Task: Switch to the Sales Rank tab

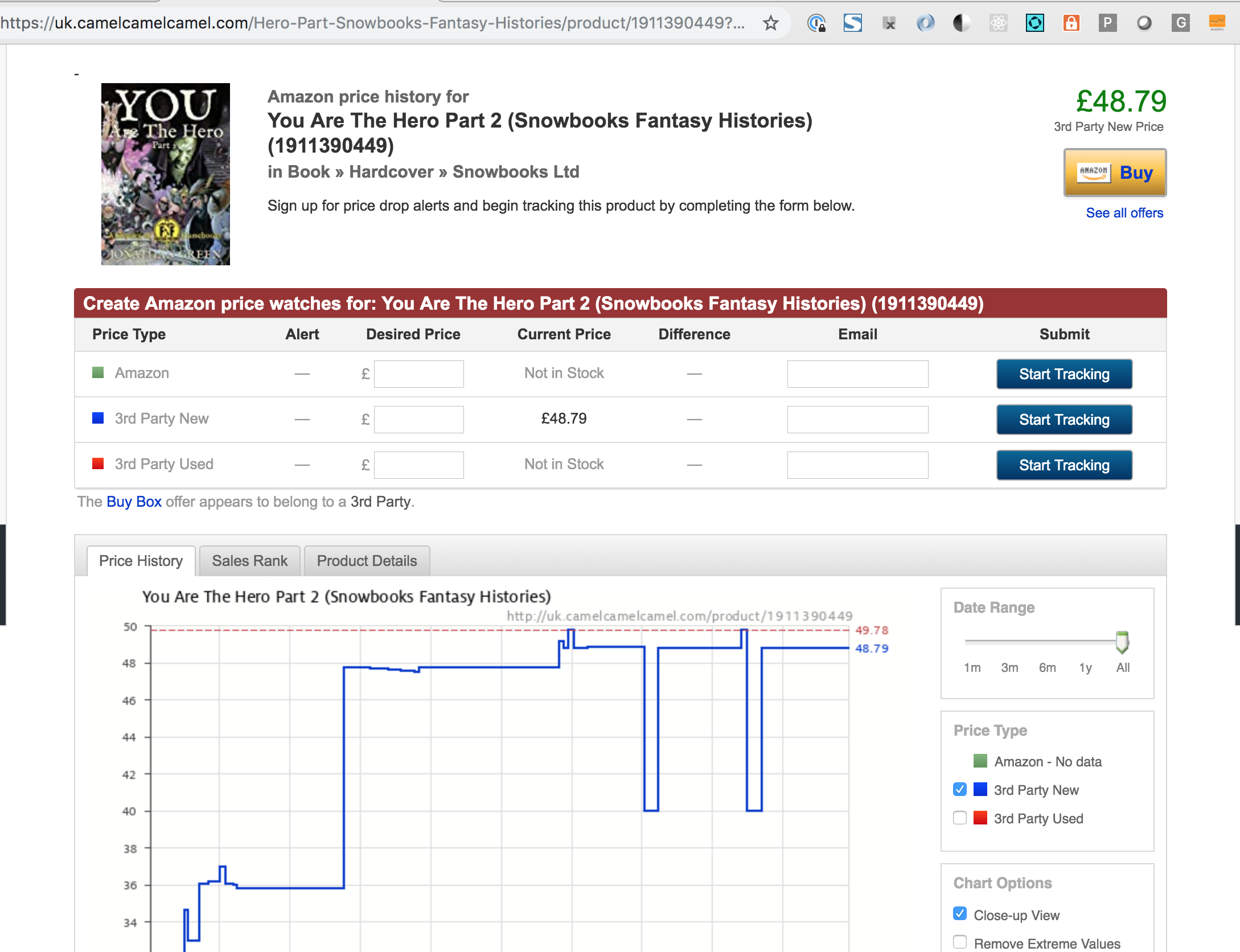Action: tap(249, 561)
